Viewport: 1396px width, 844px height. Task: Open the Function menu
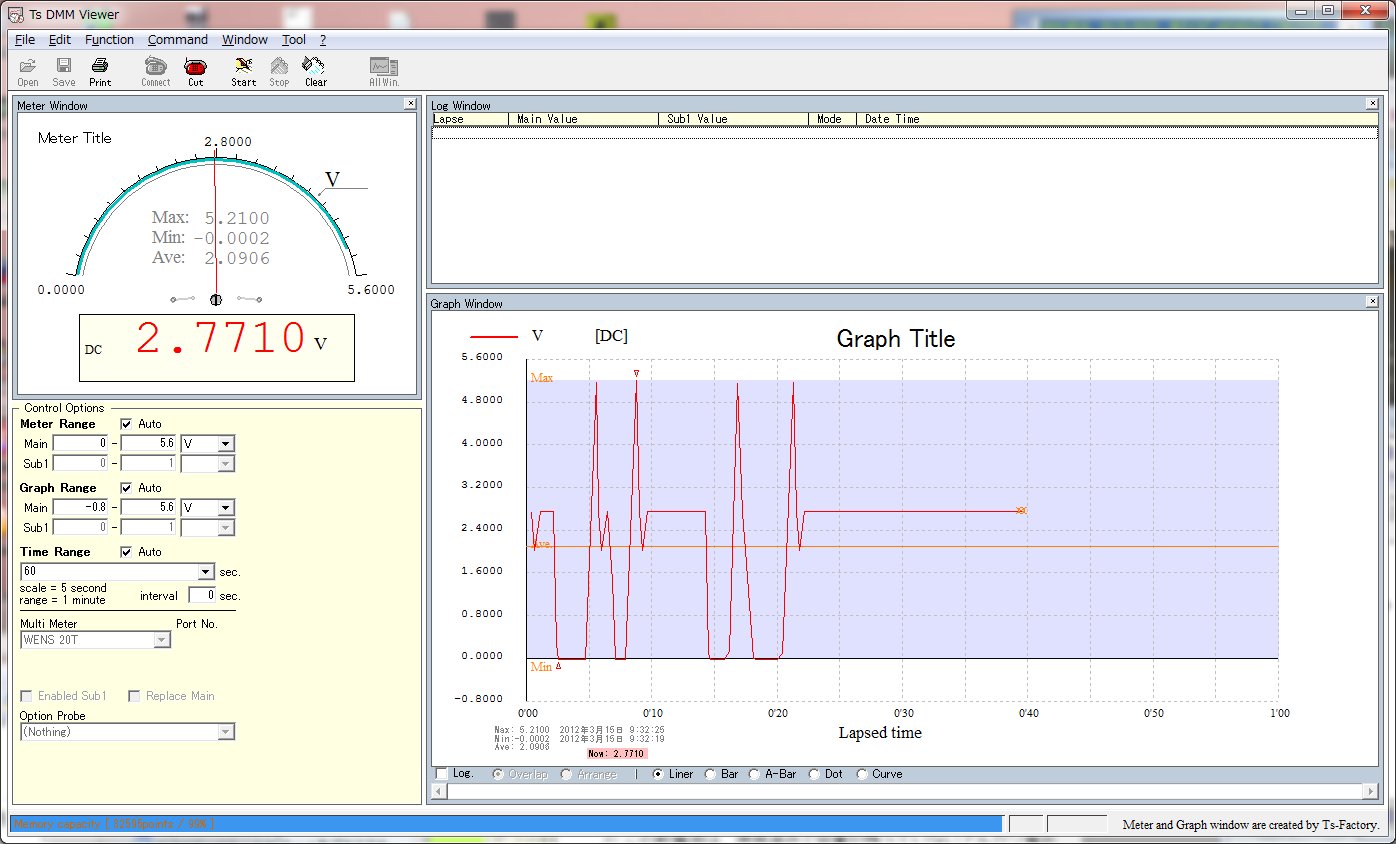[109, 40]
